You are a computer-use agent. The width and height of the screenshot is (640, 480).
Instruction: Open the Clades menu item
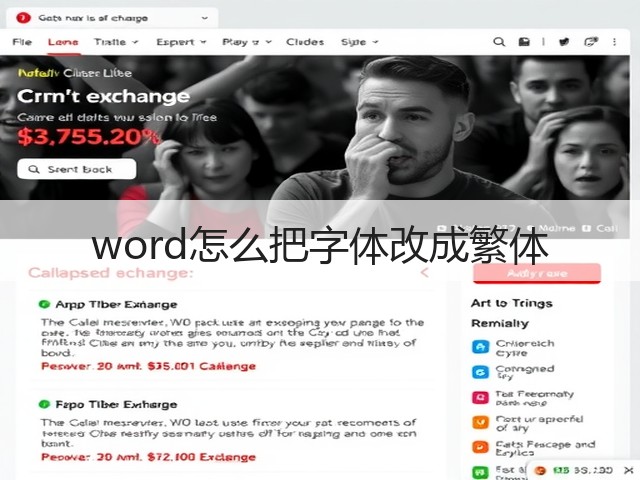[x=305, y=42]
